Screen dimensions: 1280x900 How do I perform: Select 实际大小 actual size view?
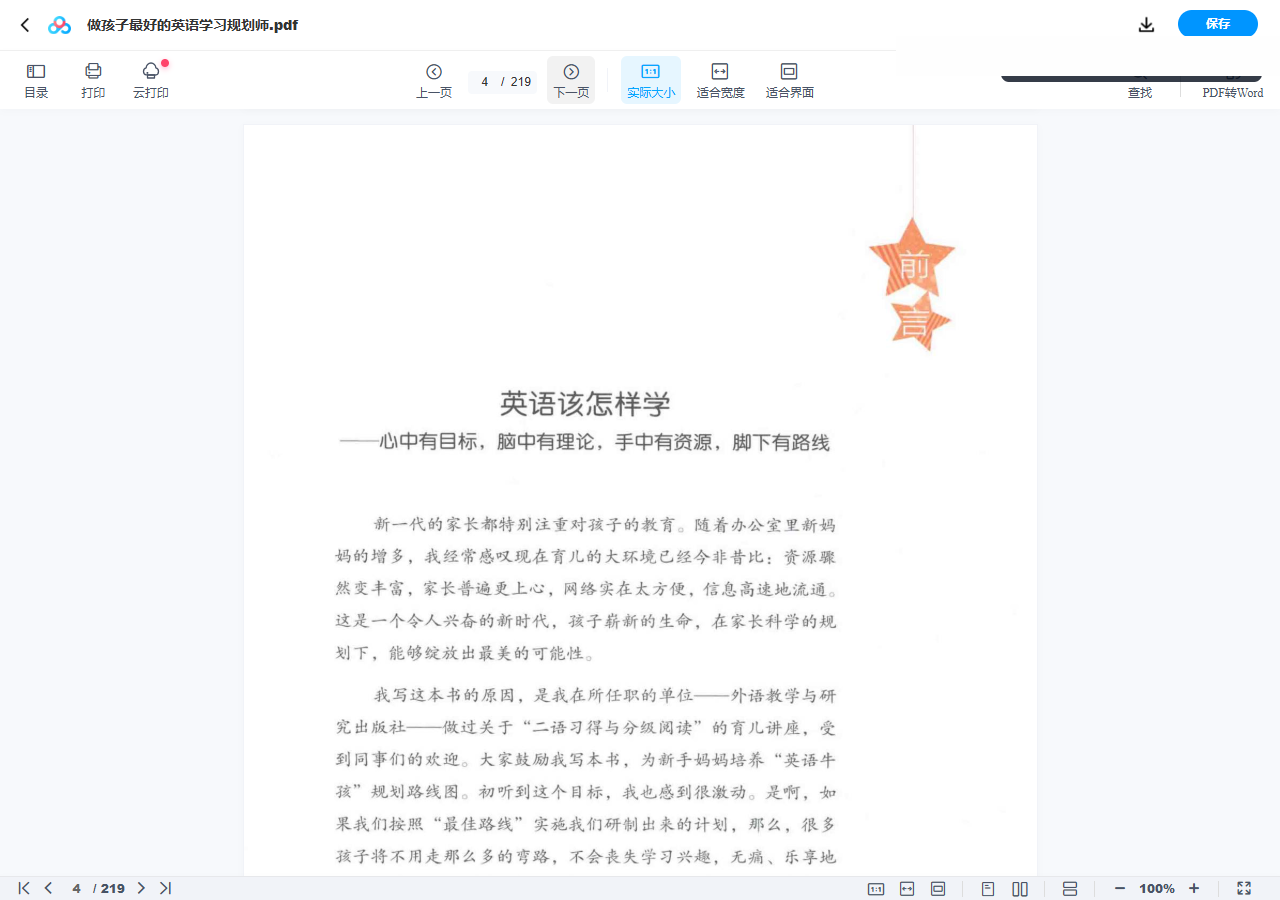651,81
